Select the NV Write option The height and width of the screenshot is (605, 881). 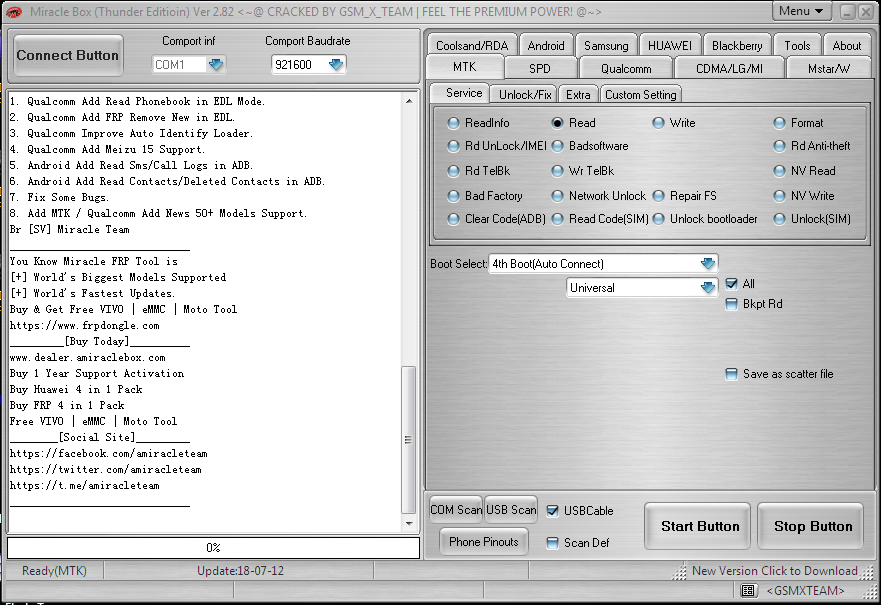pos(779,196)
